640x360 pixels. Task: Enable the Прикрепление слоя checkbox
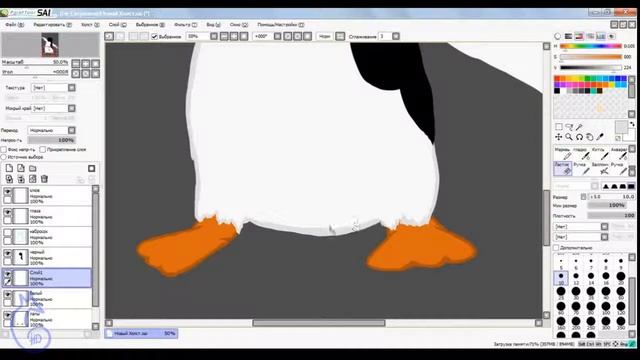pos(42,149)
